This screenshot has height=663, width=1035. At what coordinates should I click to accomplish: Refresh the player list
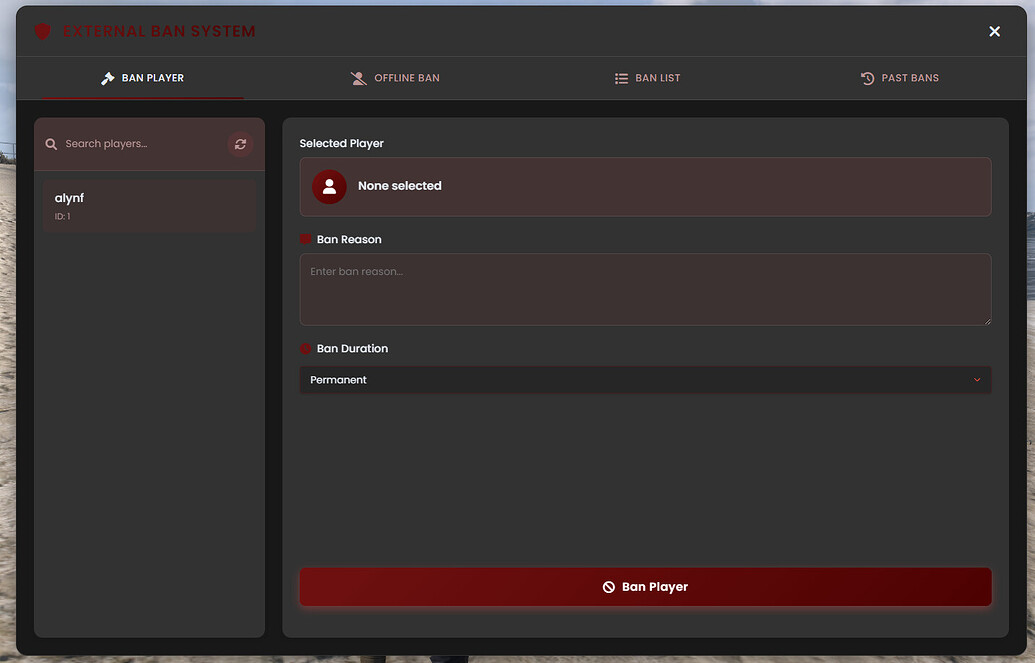(240, 143)
